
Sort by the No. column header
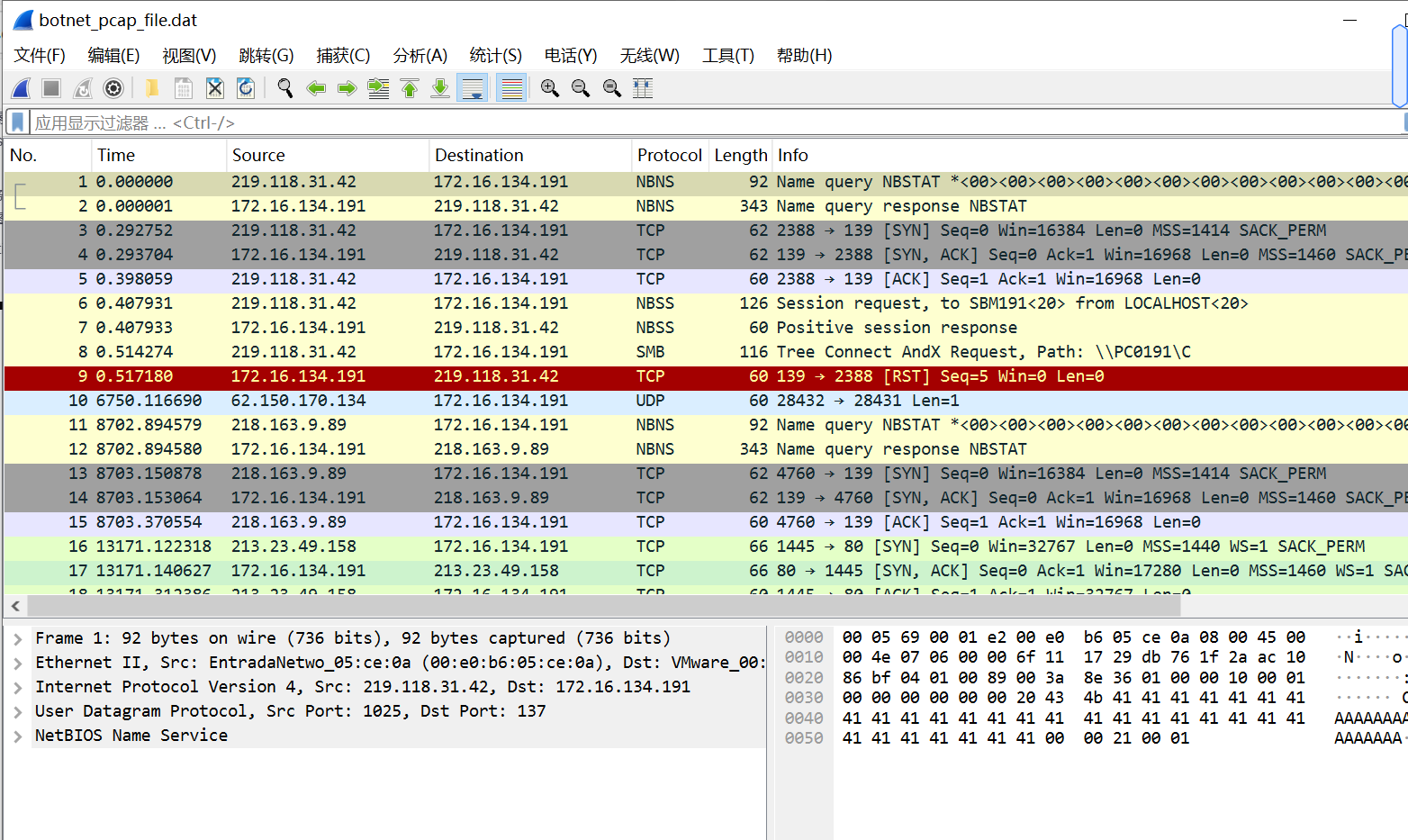(48, 155)
